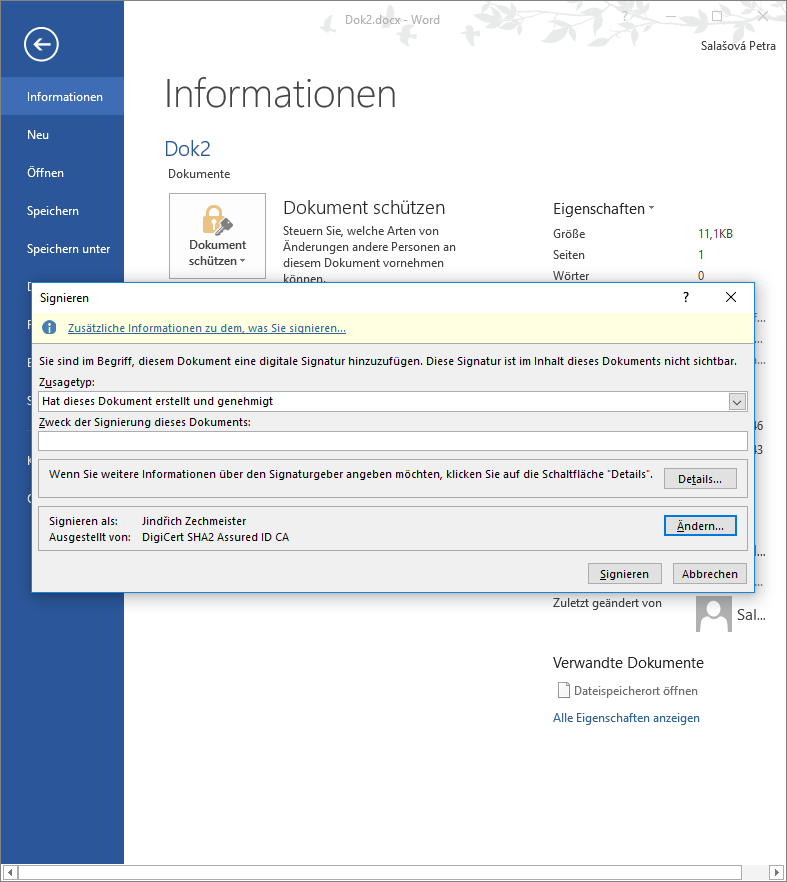The height and width of the screenshot is (882, 787).
Task: Open the additional signing information link
Action: (206, 328)
